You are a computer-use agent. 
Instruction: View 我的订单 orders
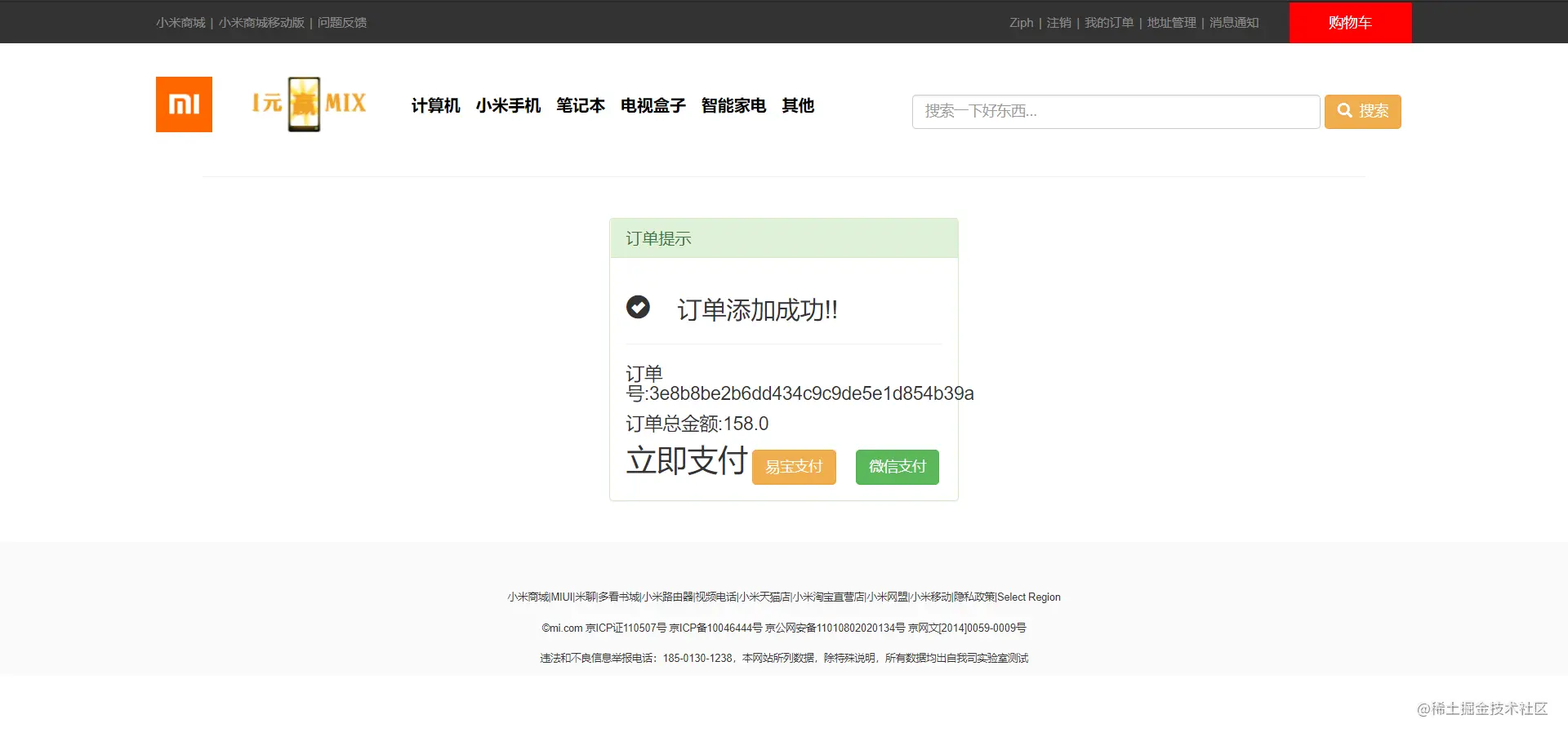point(1109,23)
